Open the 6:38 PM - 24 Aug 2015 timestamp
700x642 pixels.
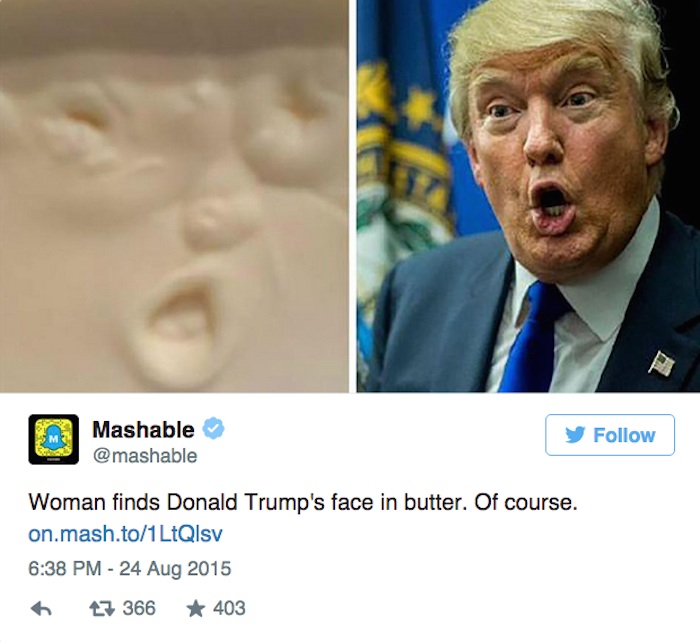coord(130,569)
